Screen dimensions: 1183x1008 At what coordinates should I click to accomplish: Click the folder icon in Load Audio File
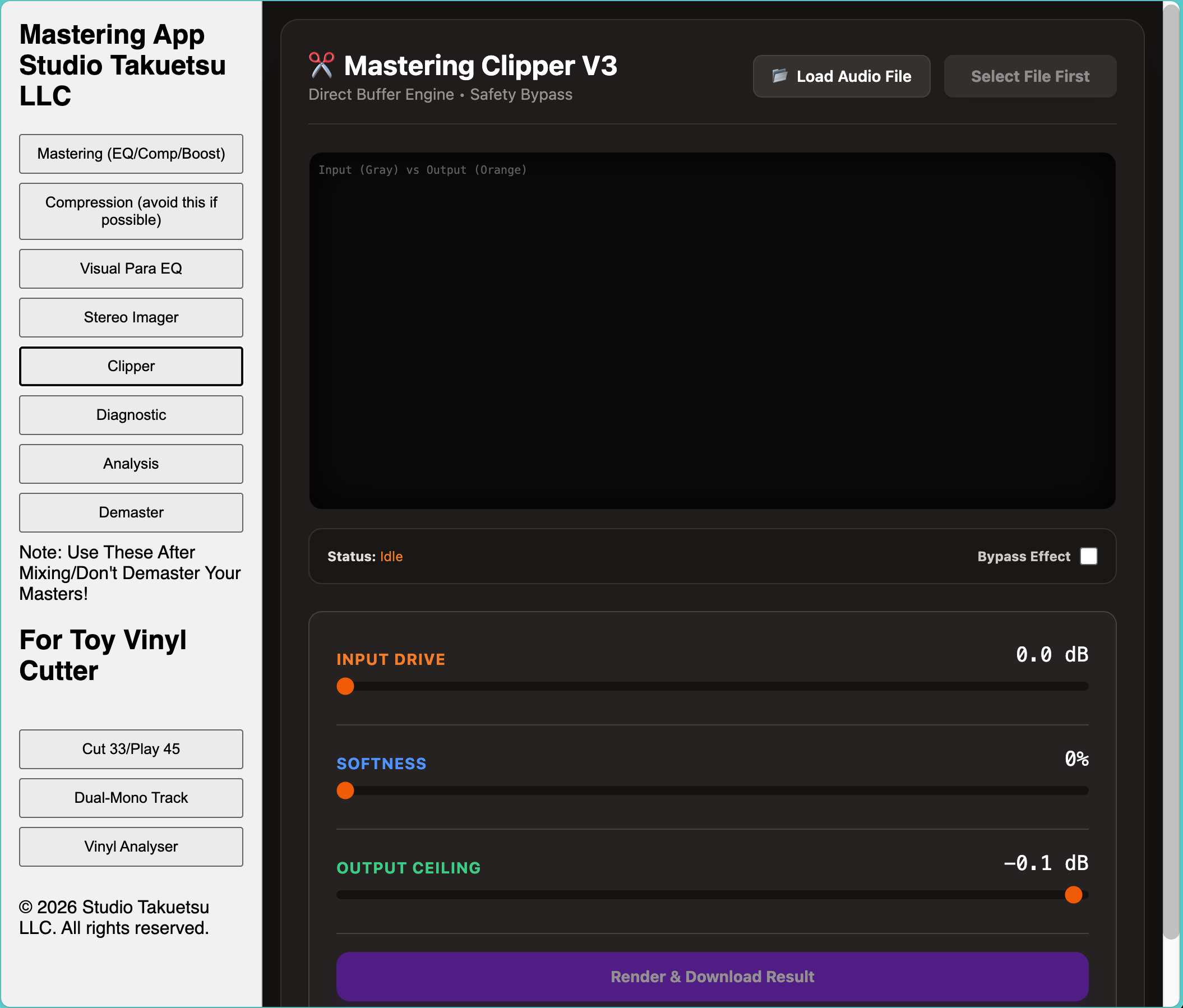(779, 76)
